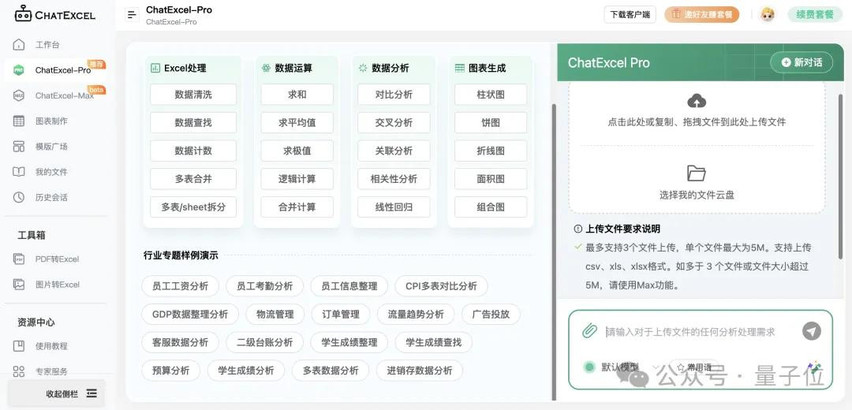The height and width of the screenshot is (410, 852).
Task: Open the 历史会话 clock icon
Action: click(19, 197)
